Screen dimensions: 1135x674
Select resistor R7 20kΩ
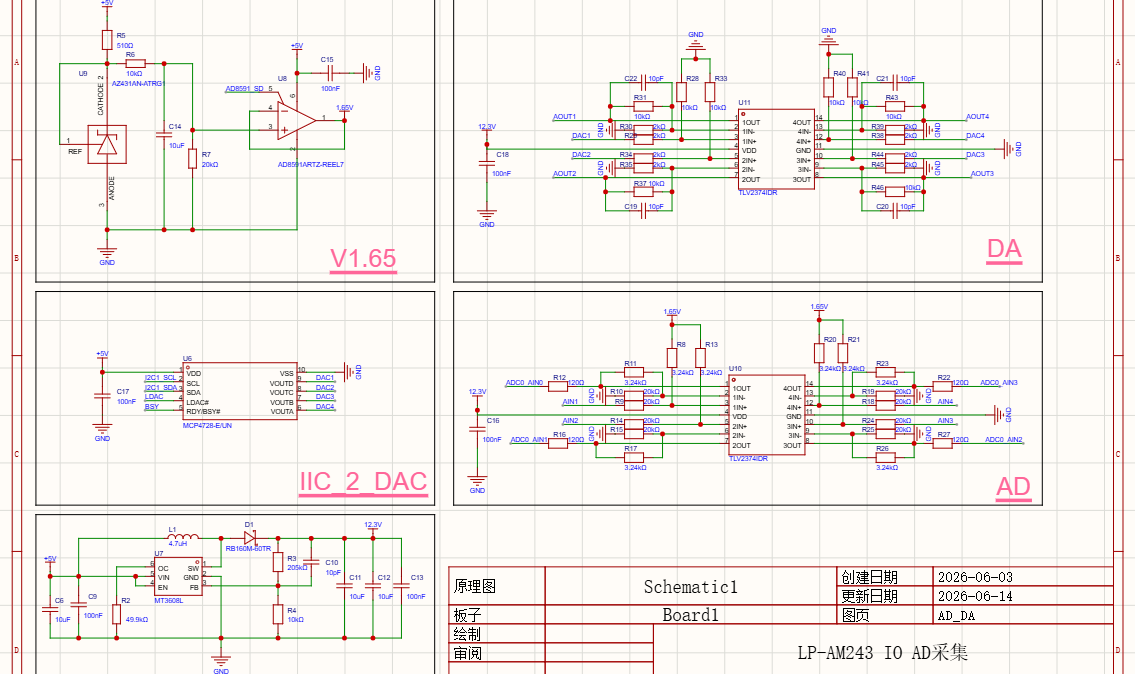(193, 159)
